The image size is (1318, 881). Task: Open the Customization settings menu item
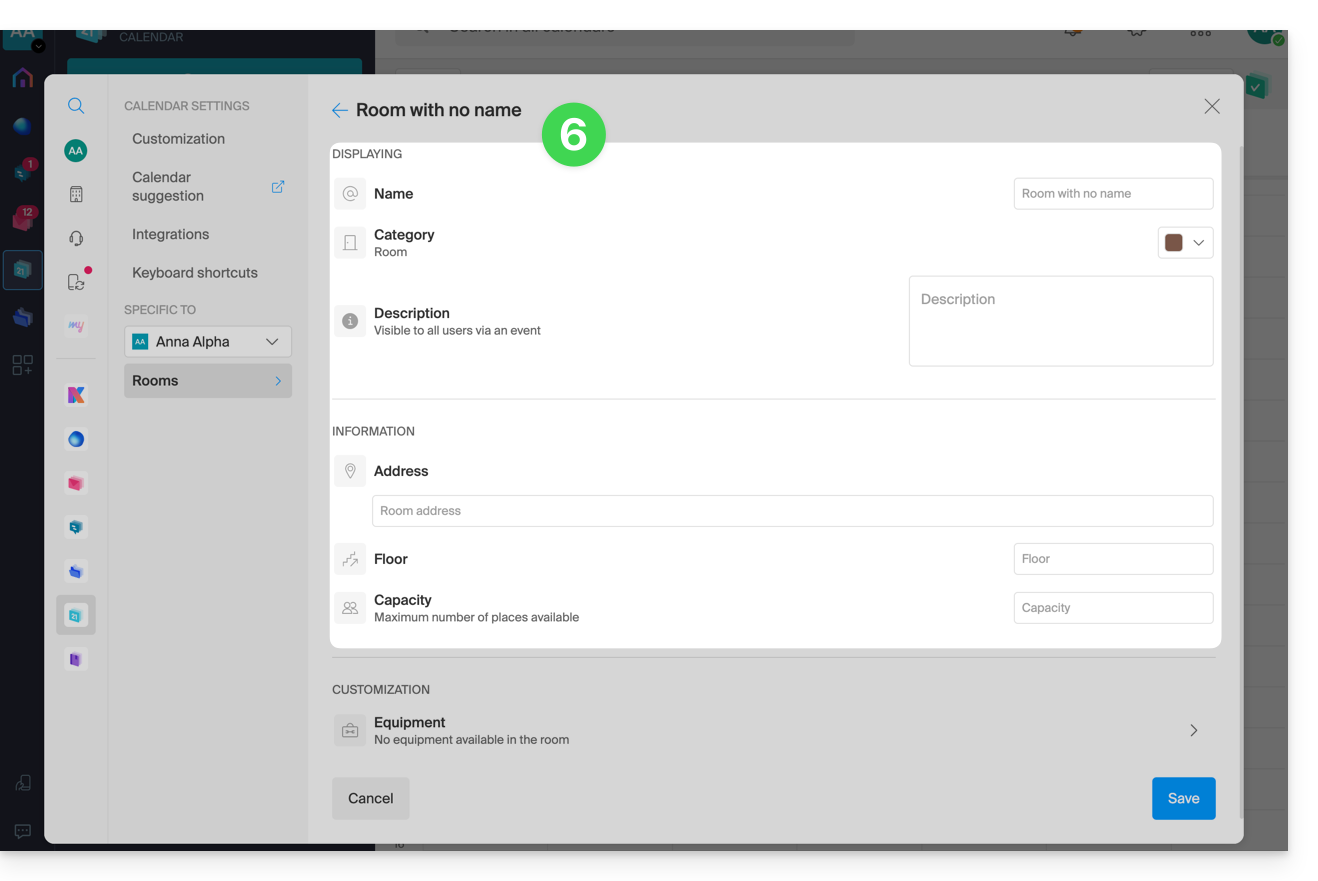click(x=178, y=139)
